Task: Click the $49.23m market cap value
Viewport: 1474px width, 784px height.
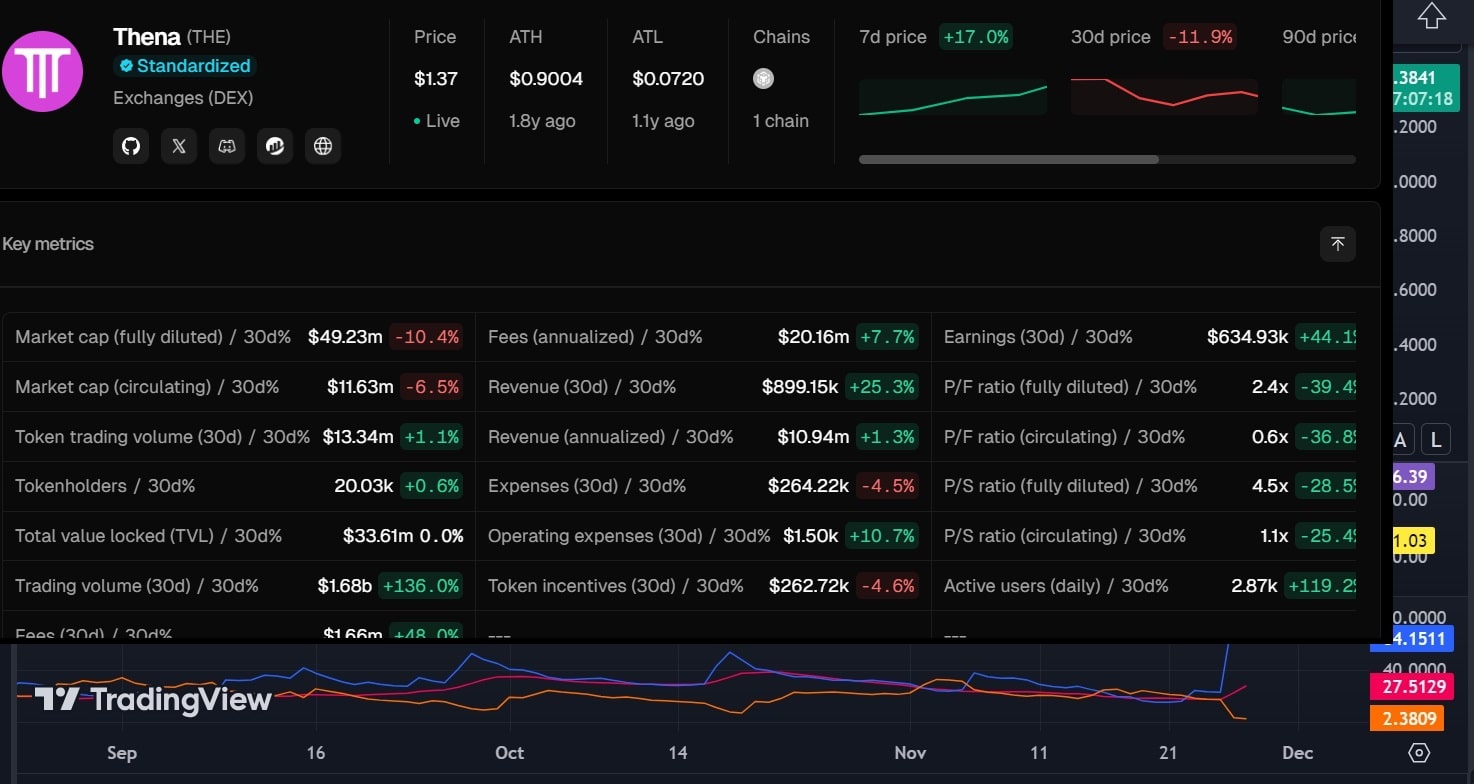Action: coord(345,337)
